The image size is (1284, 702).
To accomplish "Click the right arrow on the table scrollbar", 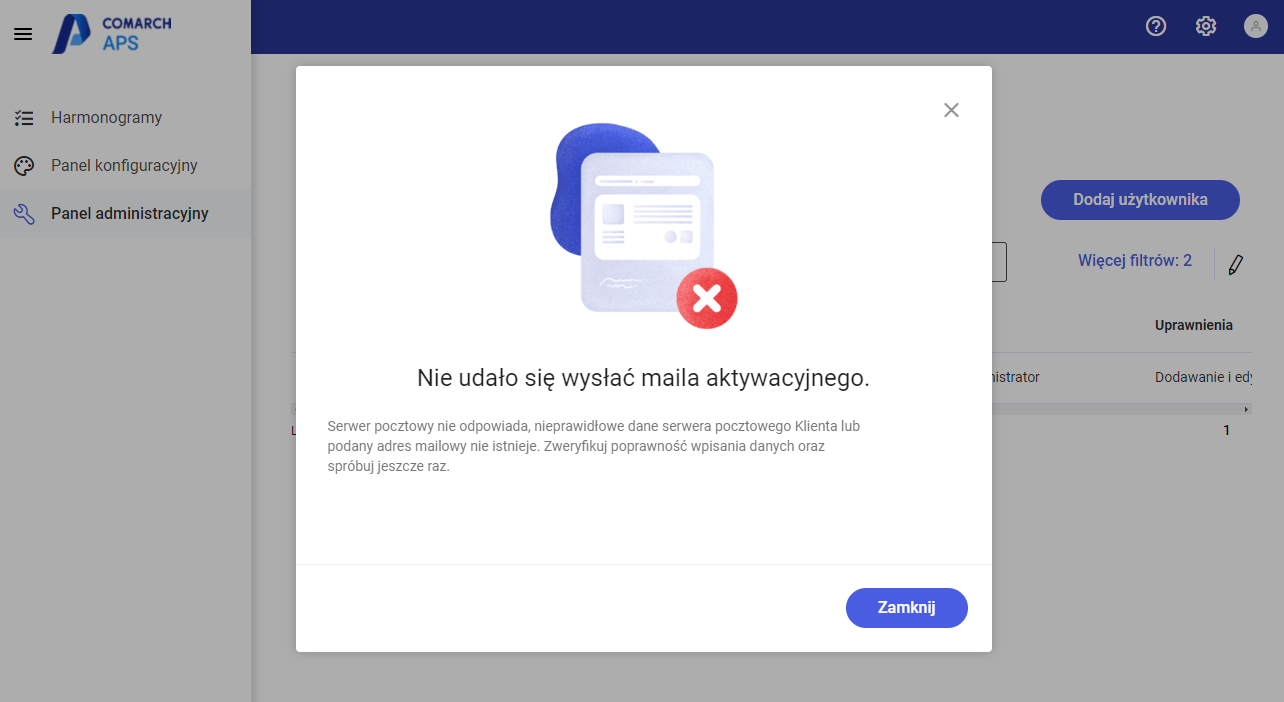I will click(1247, 409).
